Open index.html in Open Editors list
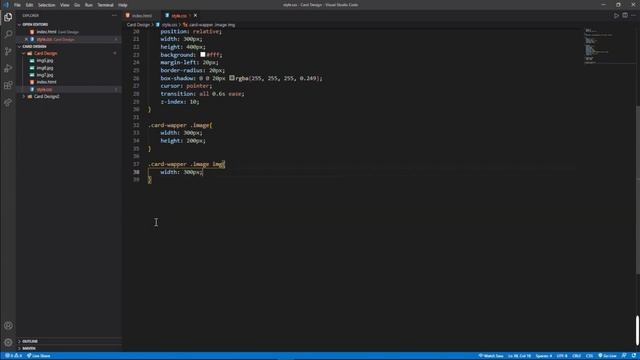The width and height of the screenshot is (640, 360). pos(46,32)
